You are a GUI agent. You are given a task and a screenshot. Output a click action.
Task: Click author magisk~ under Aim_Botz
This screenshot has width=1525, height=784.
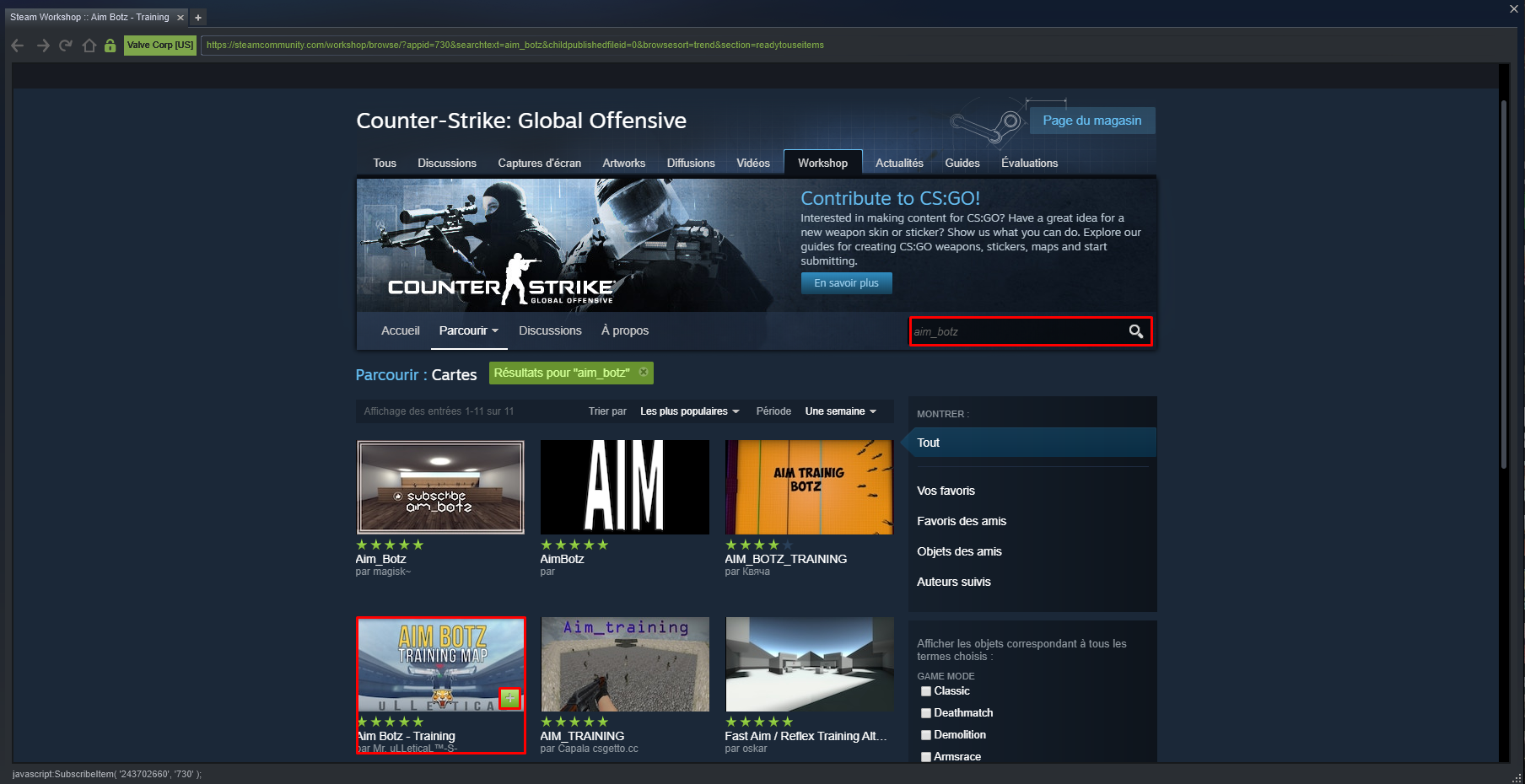pyautogui.click(x=391, y=572)
